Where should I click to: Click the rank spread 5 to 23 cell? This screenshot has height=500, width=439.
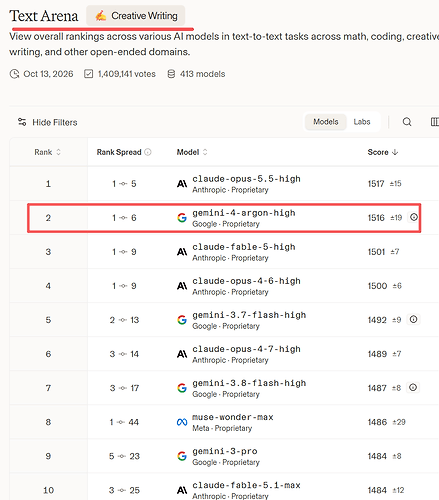124,456
